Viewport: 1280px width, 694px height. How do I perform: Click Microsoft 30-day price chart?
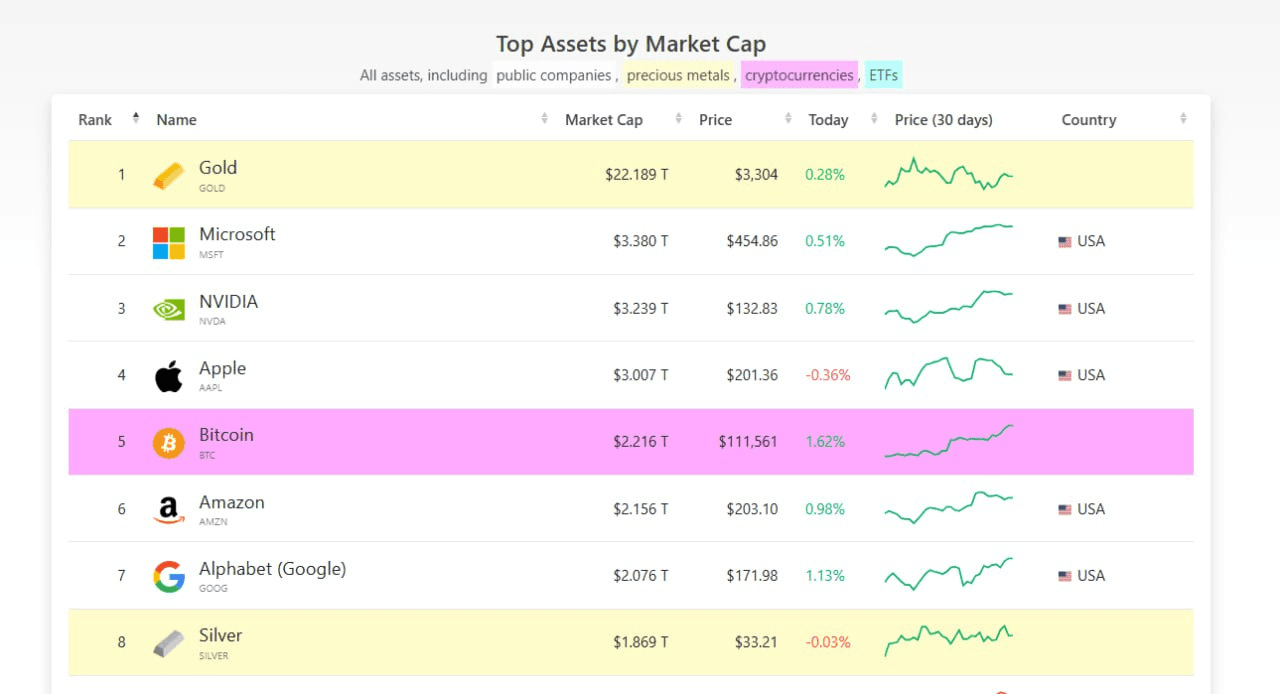949,241
